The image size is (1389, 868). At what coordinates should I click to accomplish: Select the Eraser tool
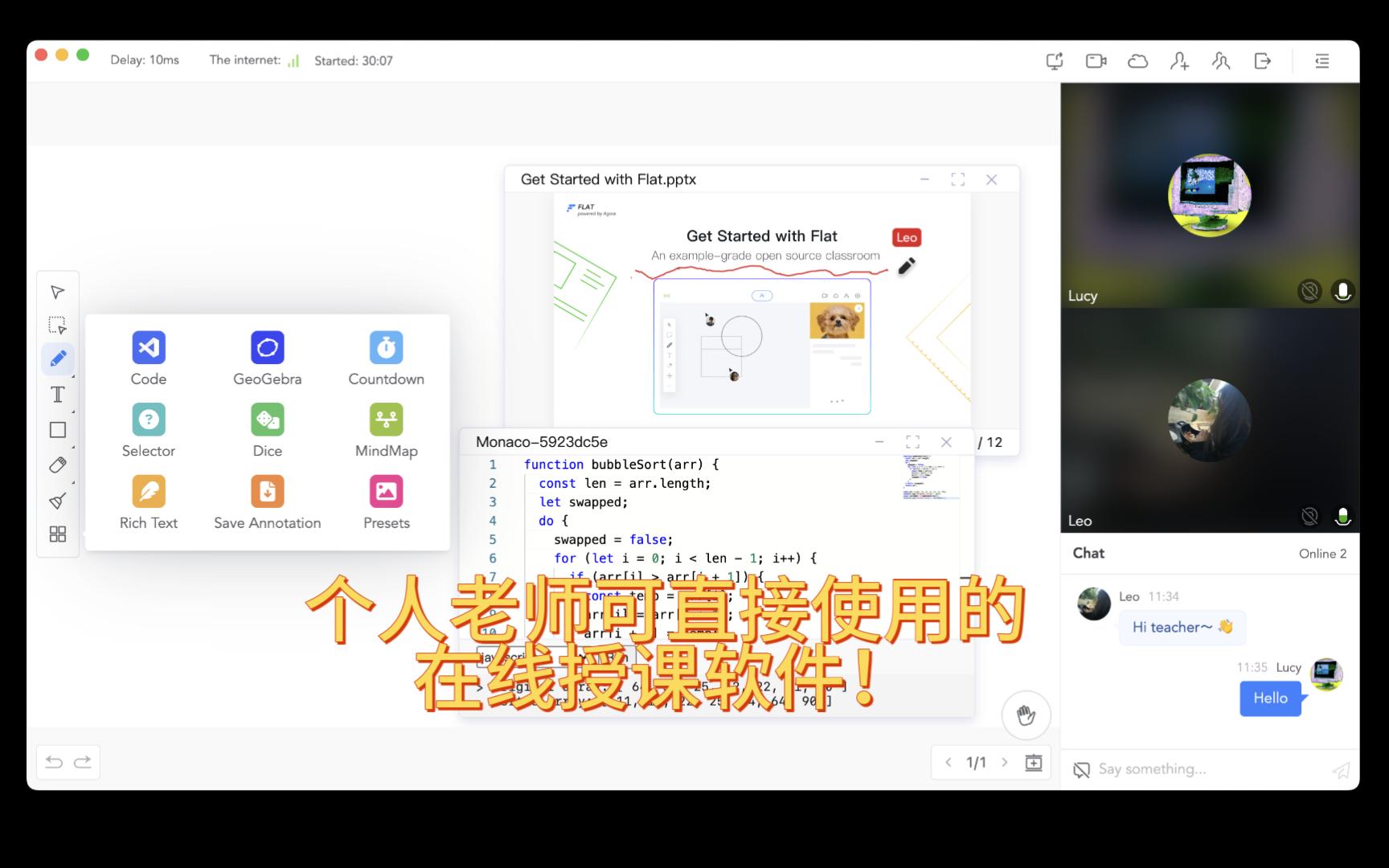57,465
